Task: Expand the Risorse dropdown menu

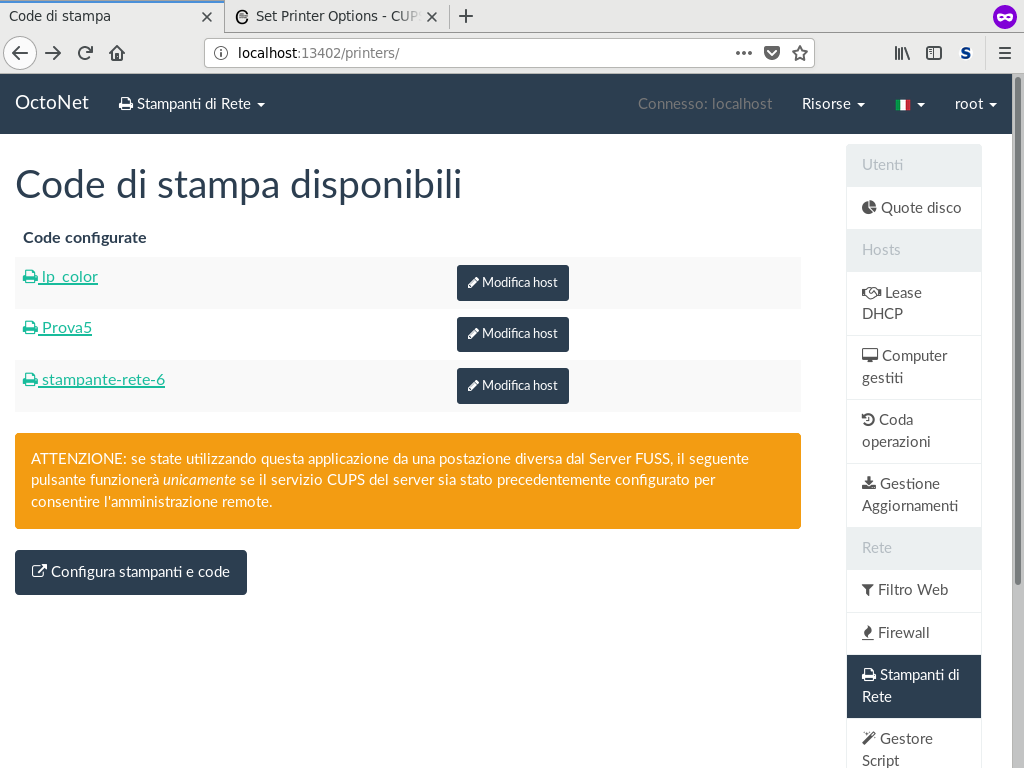Action: pyautogui.click(x=833, y=104)
